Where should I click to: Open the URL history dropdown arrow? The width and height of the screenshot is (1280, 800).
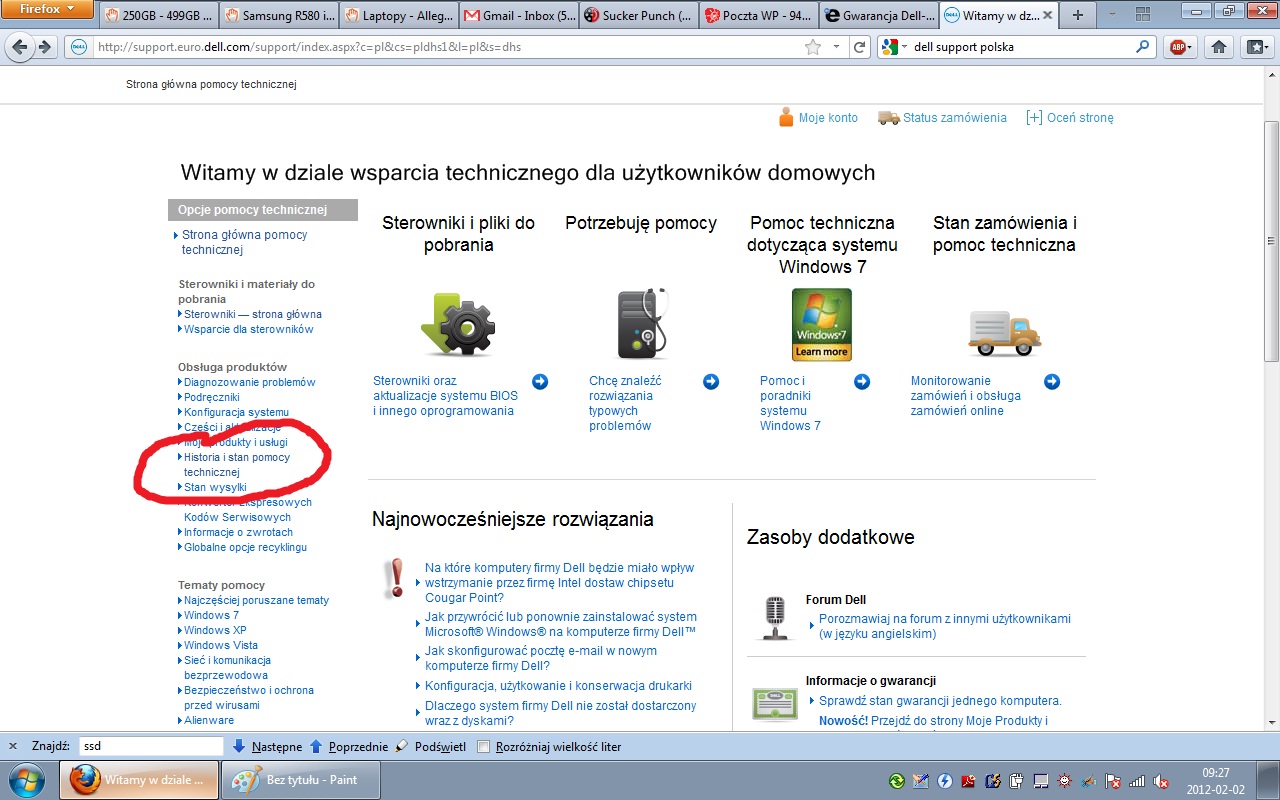tap(836, 47)
